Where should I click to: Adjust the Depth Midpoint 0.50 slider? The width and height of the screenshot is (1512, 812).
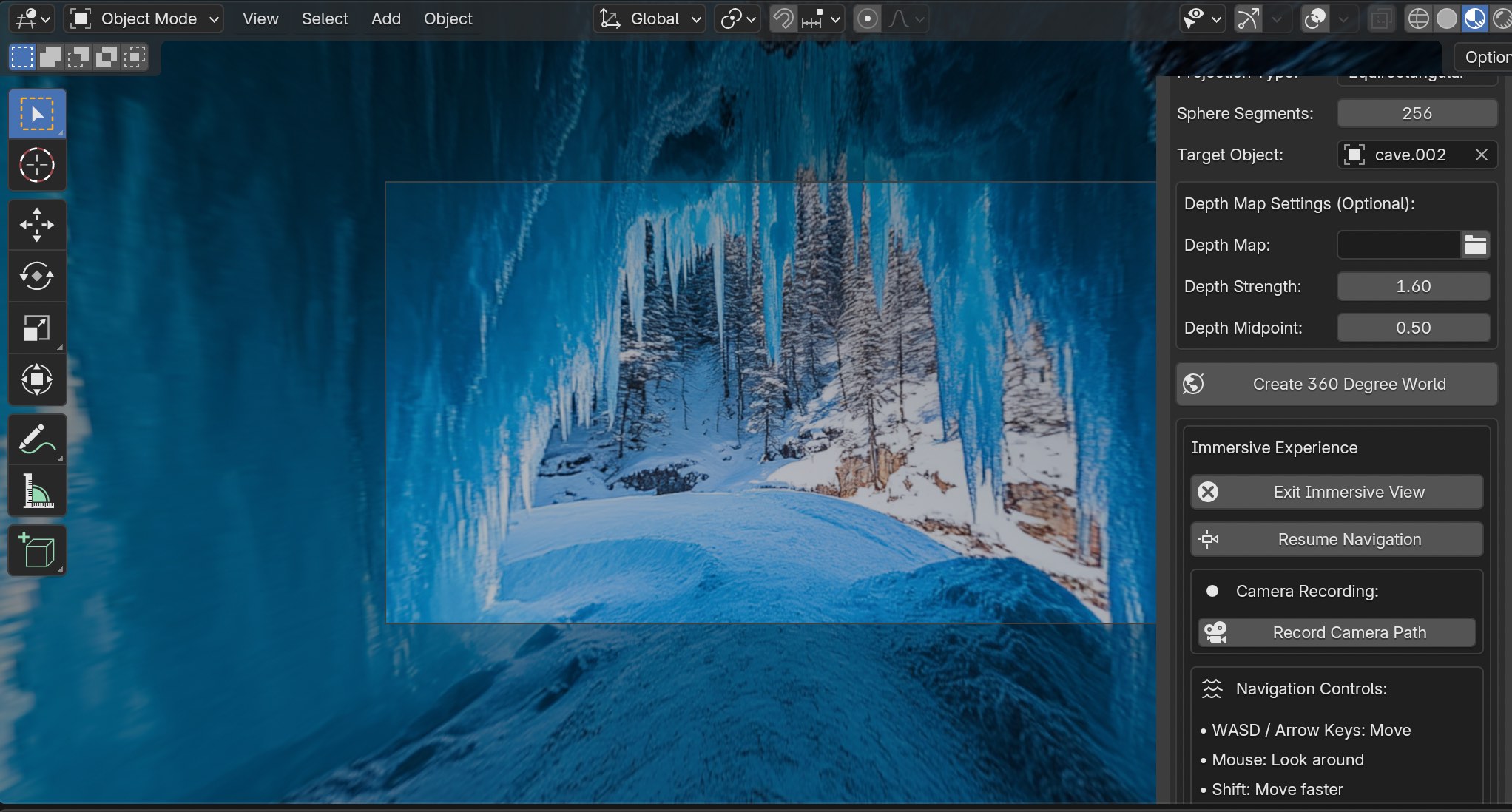(x=1414, y=328)
